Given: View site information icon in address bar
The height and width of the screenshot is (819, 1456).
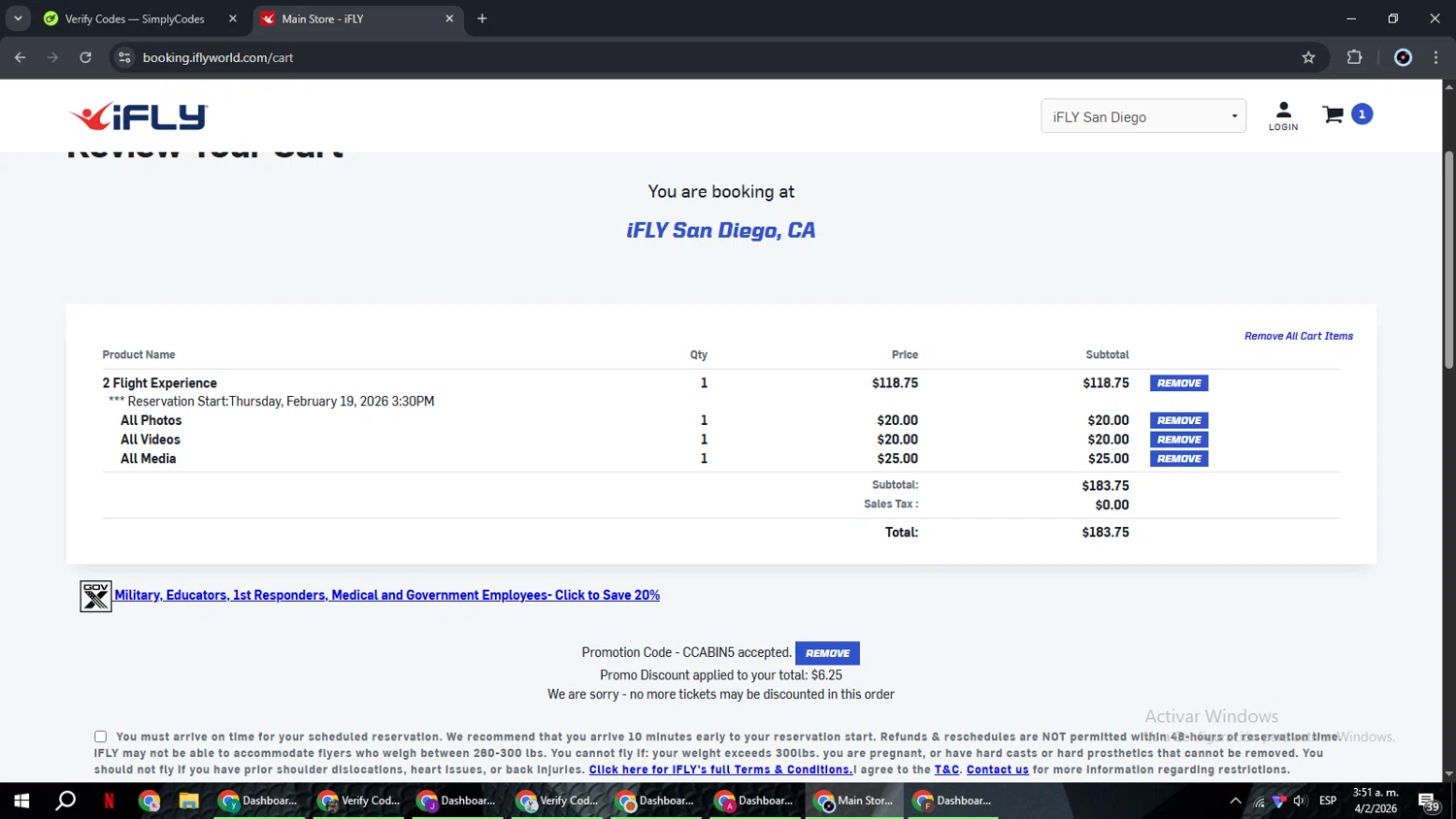Looking at the screenshot, I should [124, 57].
